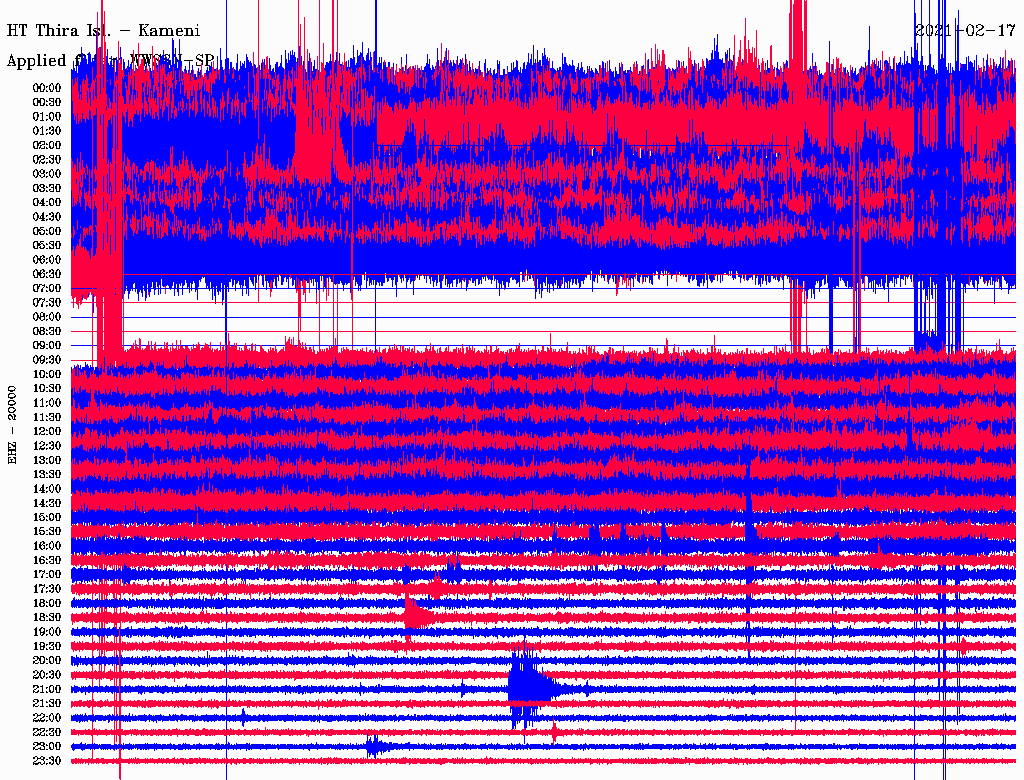Select the 23:00 time label

coord(47,747)
